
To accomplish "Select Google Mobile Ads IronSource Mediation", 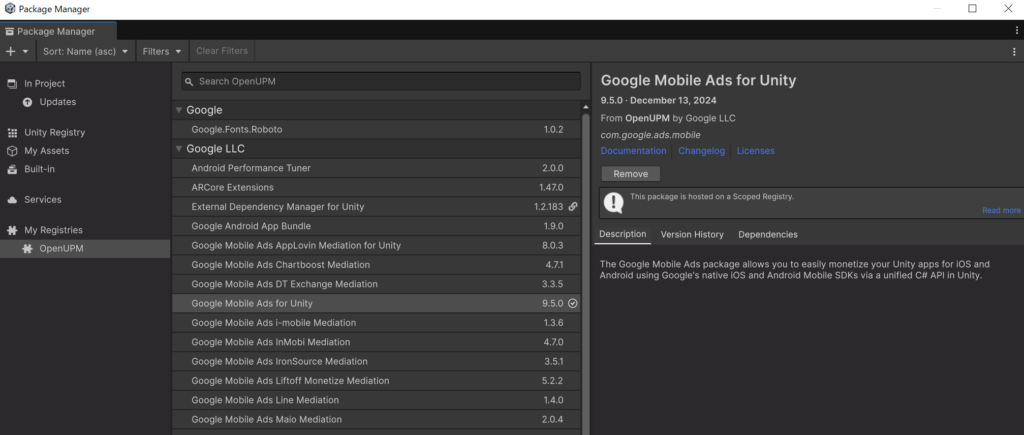I will click(x=376, y=361).
